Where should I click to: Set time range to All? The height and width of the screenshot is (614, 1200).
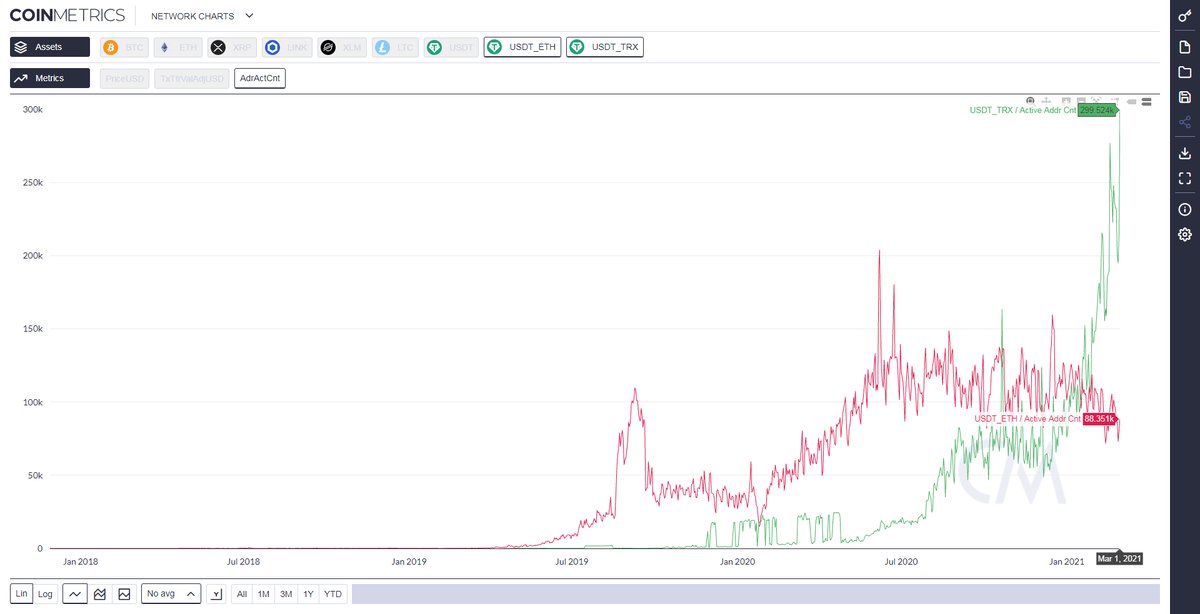point(242,593)
